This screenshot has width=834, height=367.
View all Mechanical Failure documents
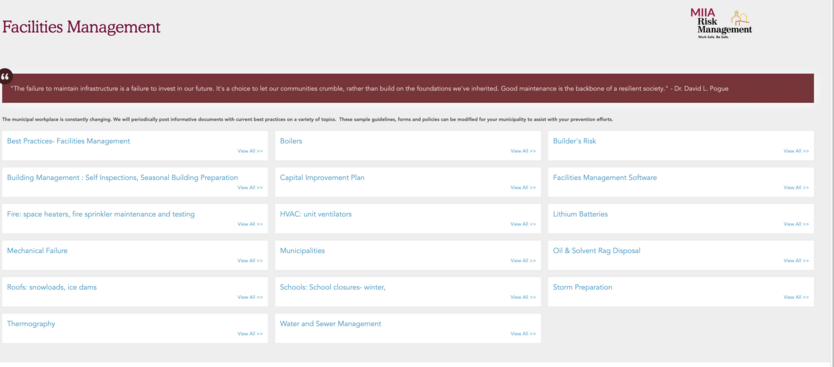pos(250,261)
